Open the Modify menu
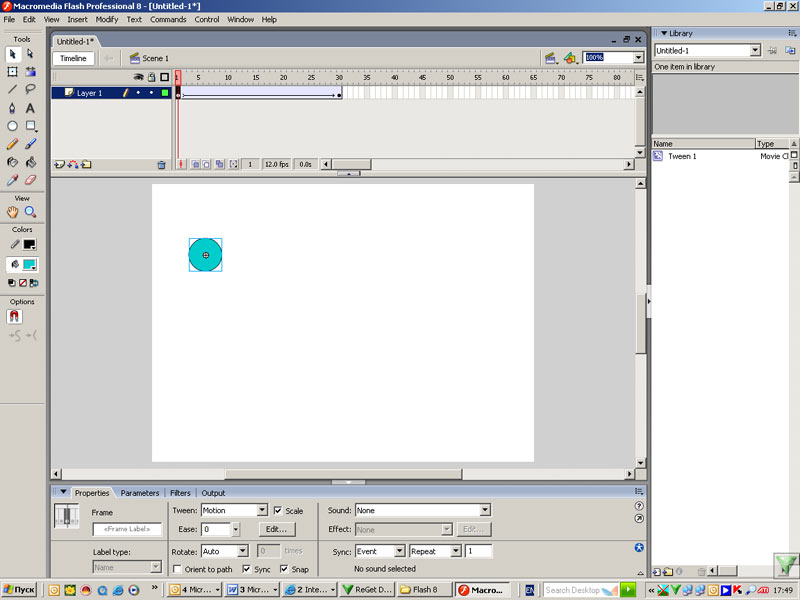800x600 pixels. 106,19
